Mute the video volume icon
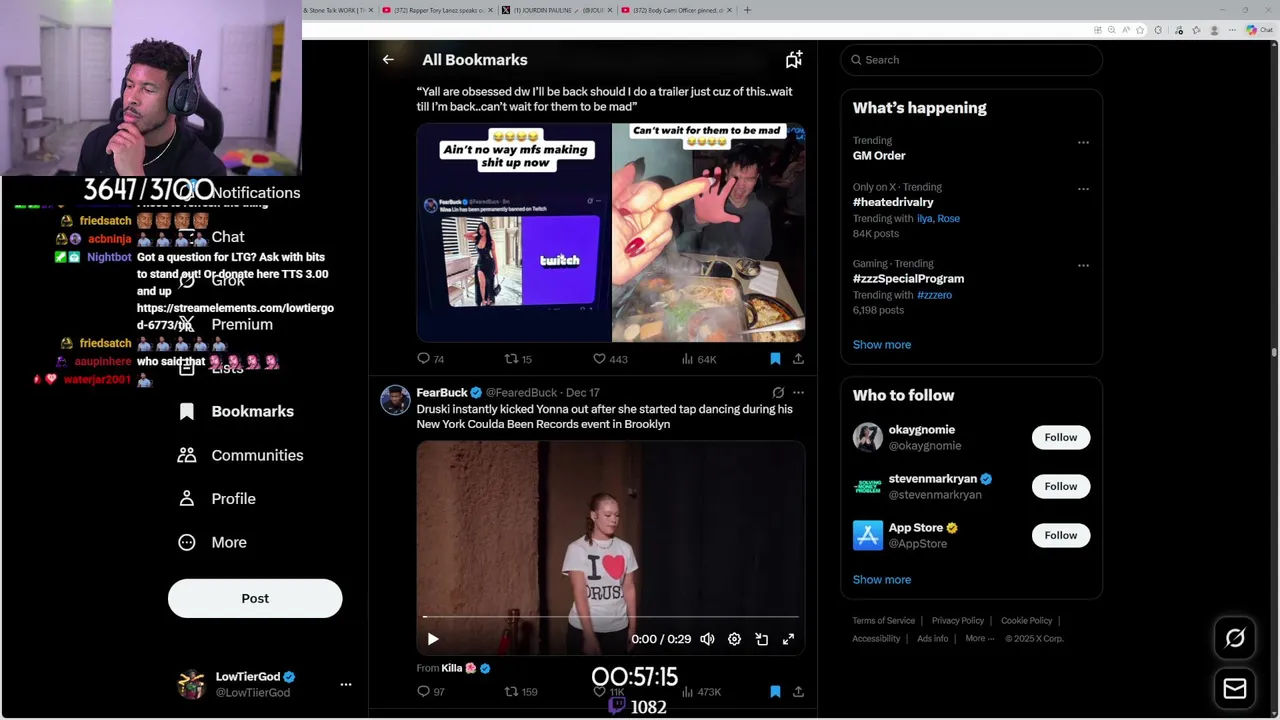The height and width of the screenshot is (720, 1280). 707,639
